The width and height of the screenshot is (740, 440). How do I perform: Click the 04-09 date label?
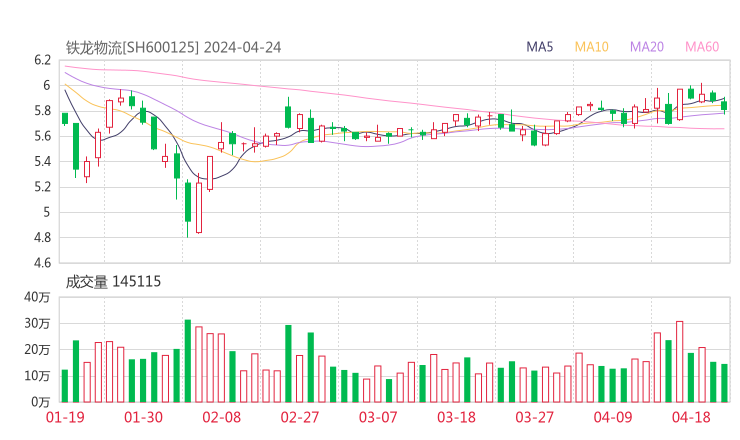(613, 417)
